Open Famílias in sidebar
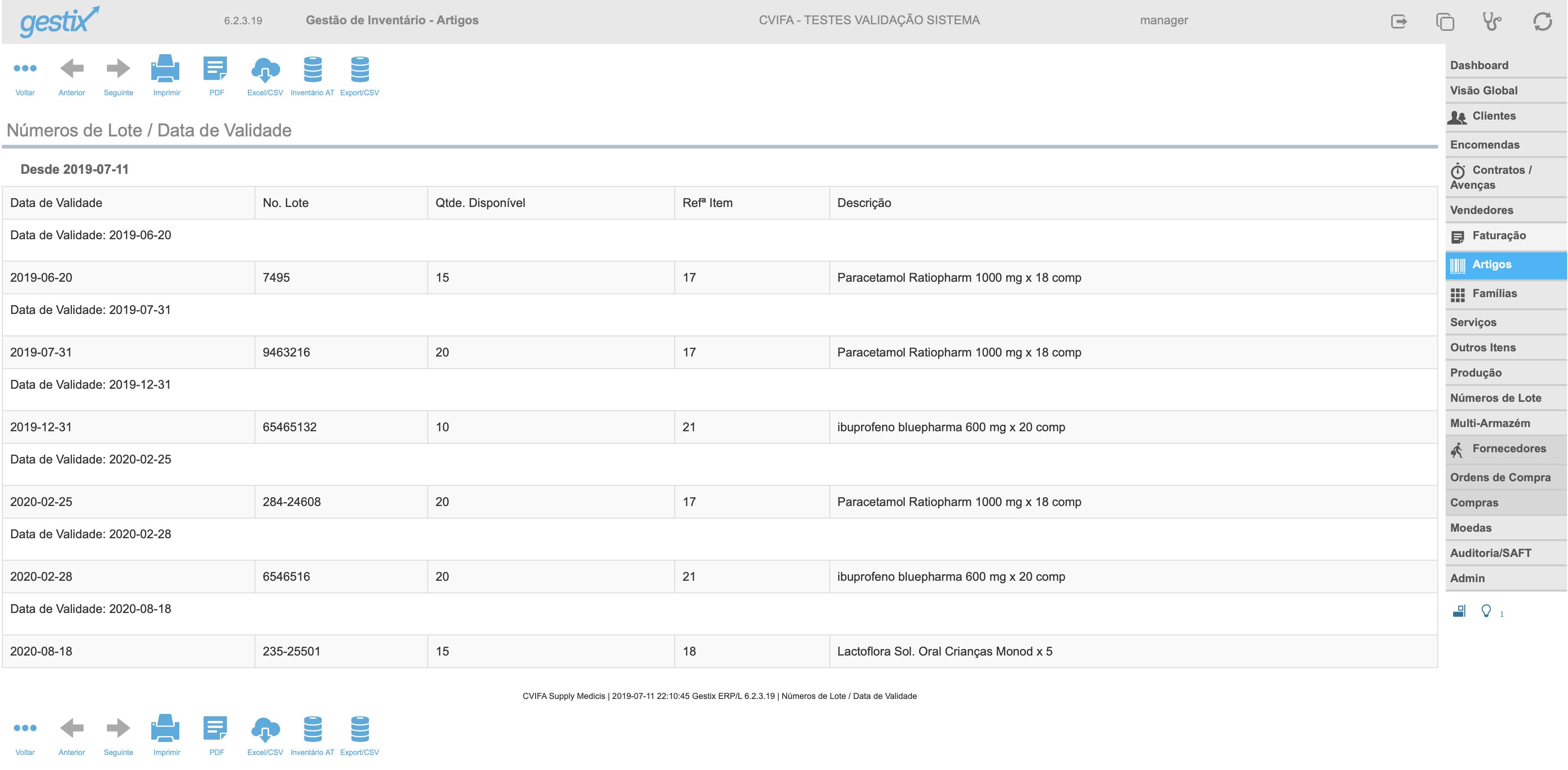Viewport: 1568px width, 770px height. 1506,294
